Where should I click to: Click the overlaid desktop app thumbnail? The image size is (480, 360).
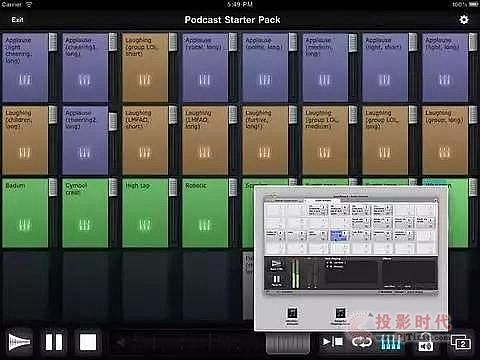[351, 259]
